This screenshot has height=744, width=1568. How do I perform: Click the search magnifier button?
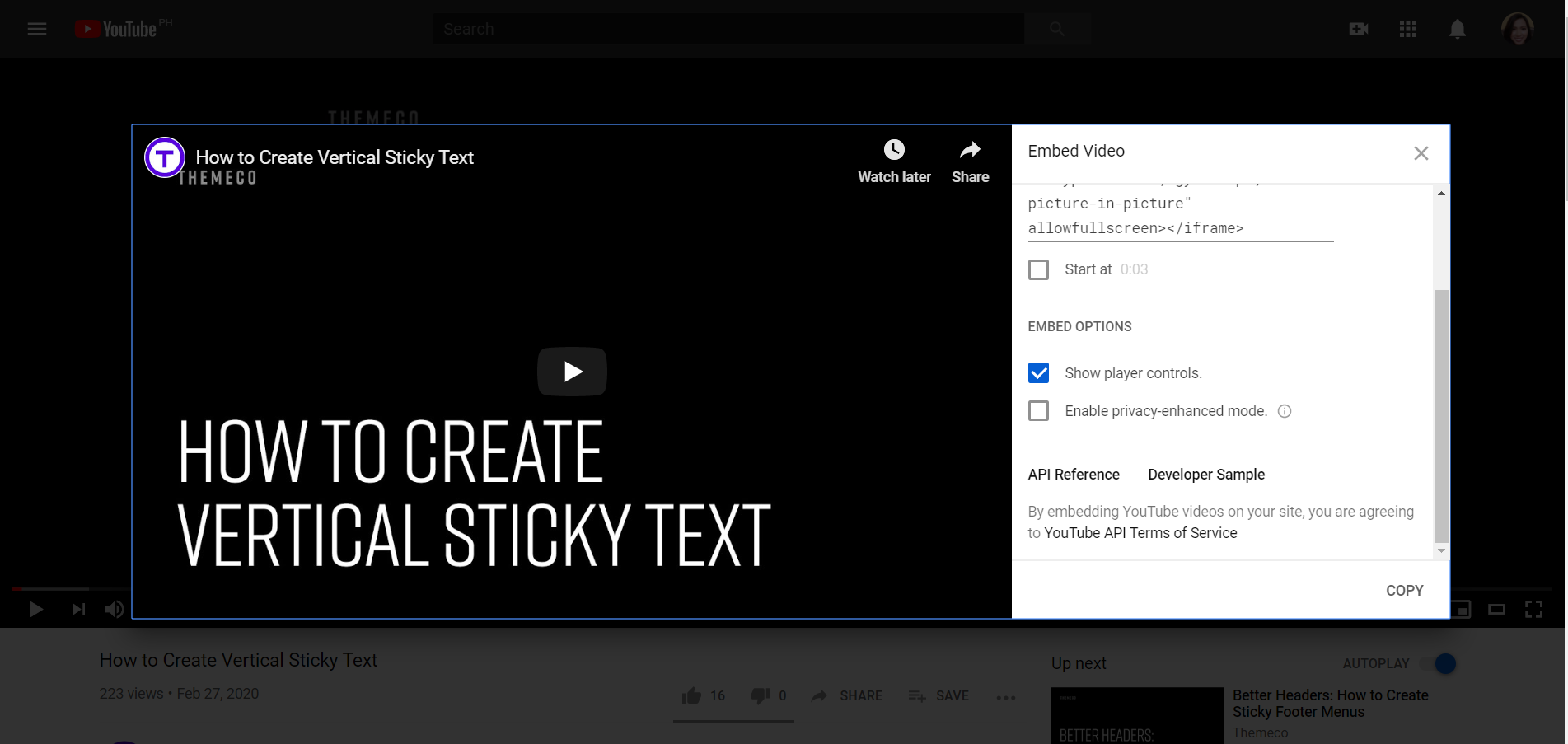tap(1057, 29)
